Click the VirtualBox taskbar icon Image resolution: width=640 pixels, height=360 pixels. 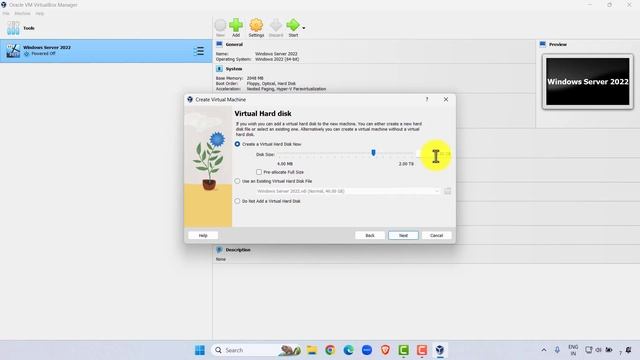440,350
